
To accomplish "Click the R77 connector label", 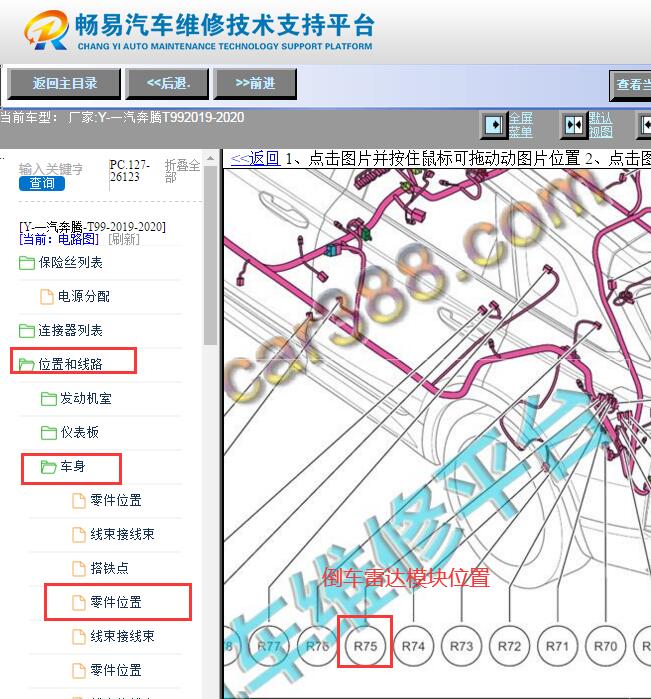I will click(x=269, y=646).
